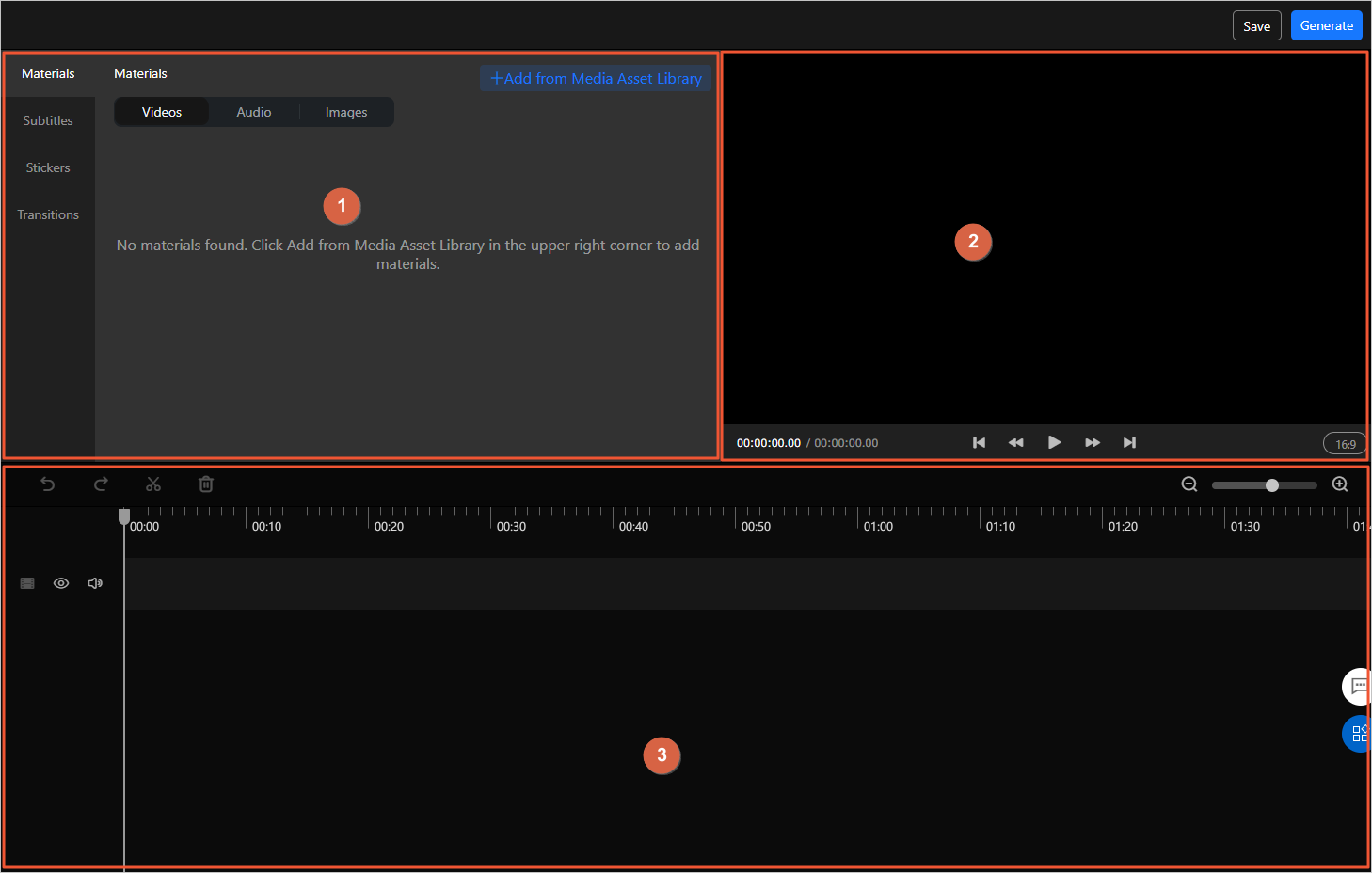Click Add from Media Asset Library
This screenshot has width=1372, height=873.
[596, 79]
